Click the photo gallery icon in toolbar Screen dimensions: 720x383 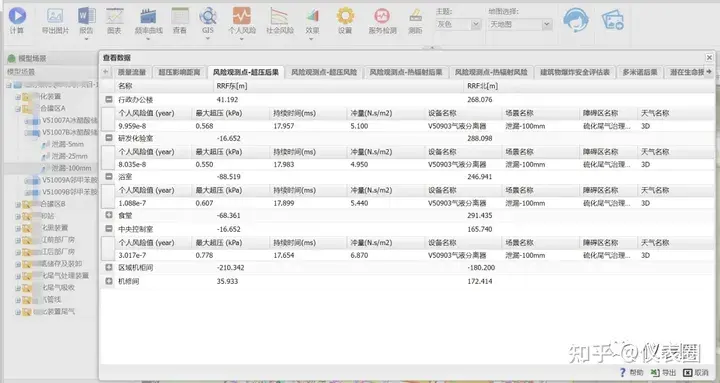pyautogui.click(x=613, y=20)
